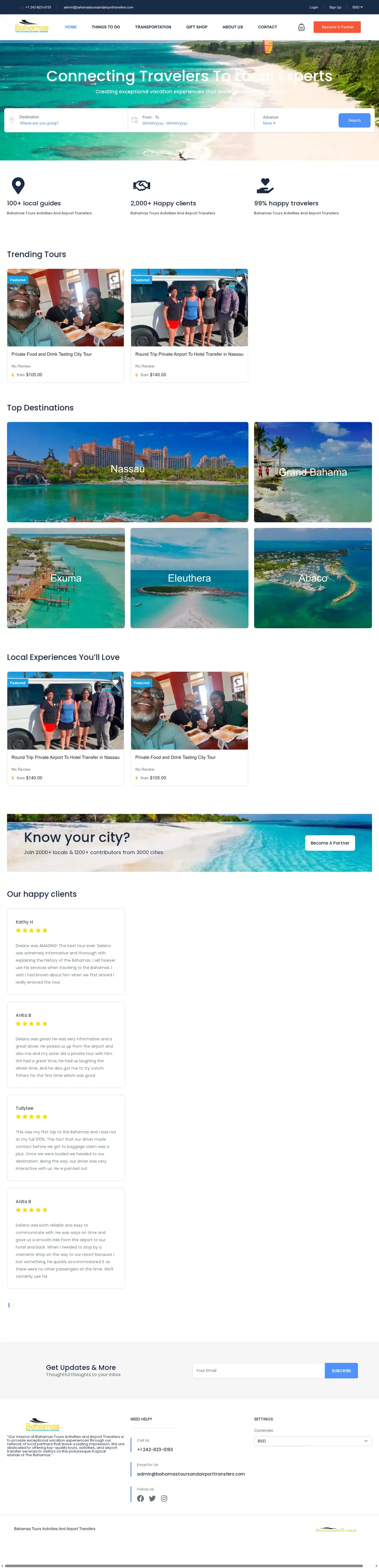Click the orange Become A Partner button
Image resolution: width=379 pixels, height=1568 pixels.
pos(337,27)
